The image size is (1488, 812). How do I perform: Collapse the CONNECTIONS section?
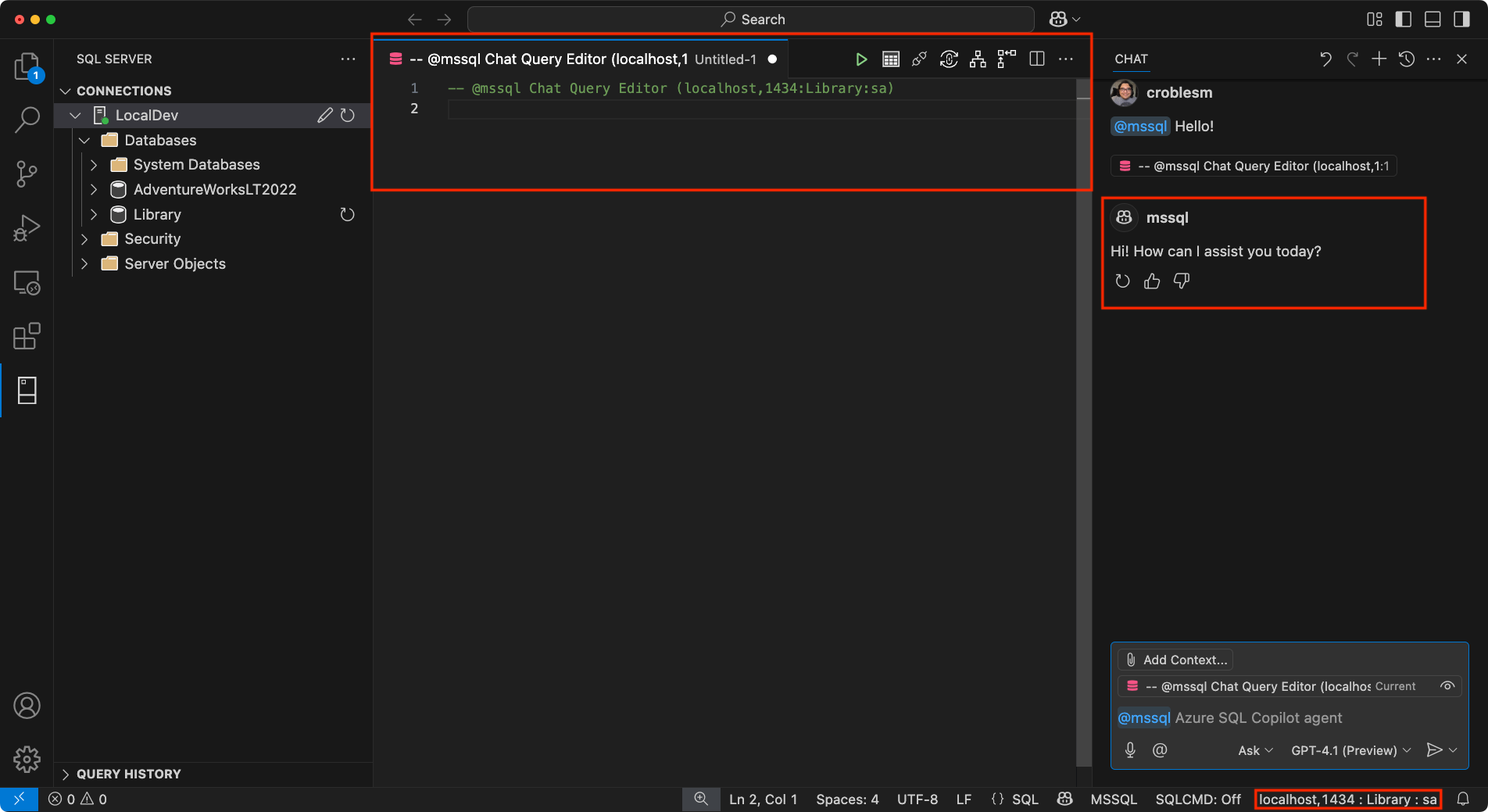pos(66,91)
